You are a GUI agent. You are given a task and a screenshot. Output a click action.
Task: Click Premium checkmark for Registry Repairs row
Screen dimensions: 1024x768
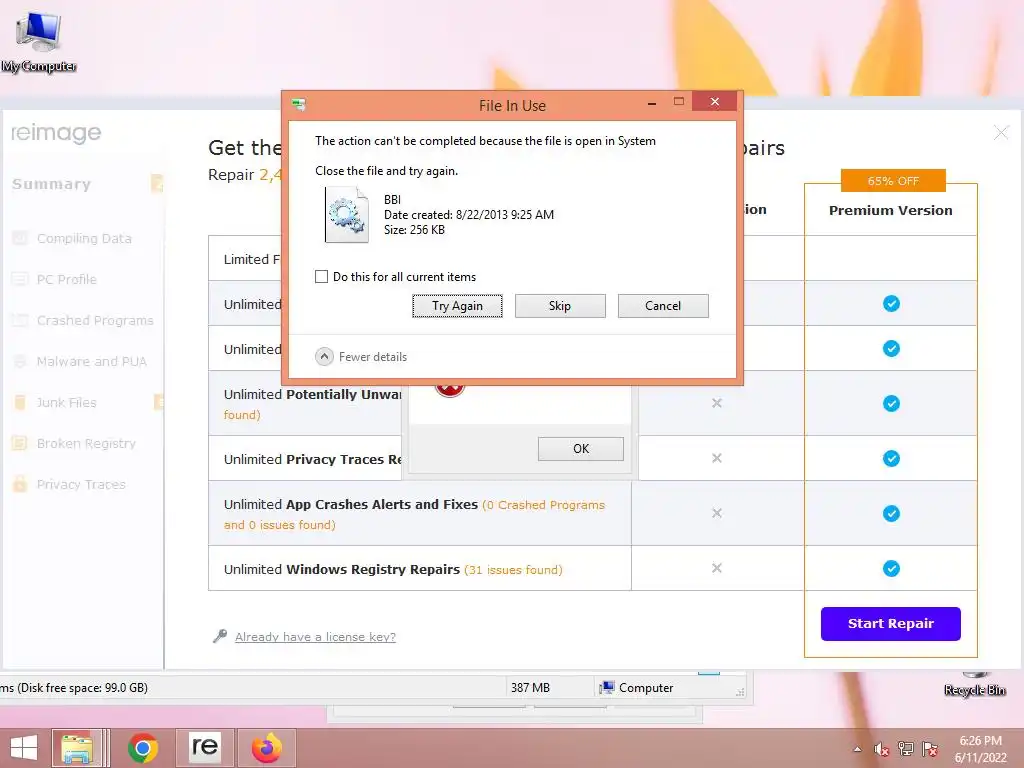tap(891, 568)
